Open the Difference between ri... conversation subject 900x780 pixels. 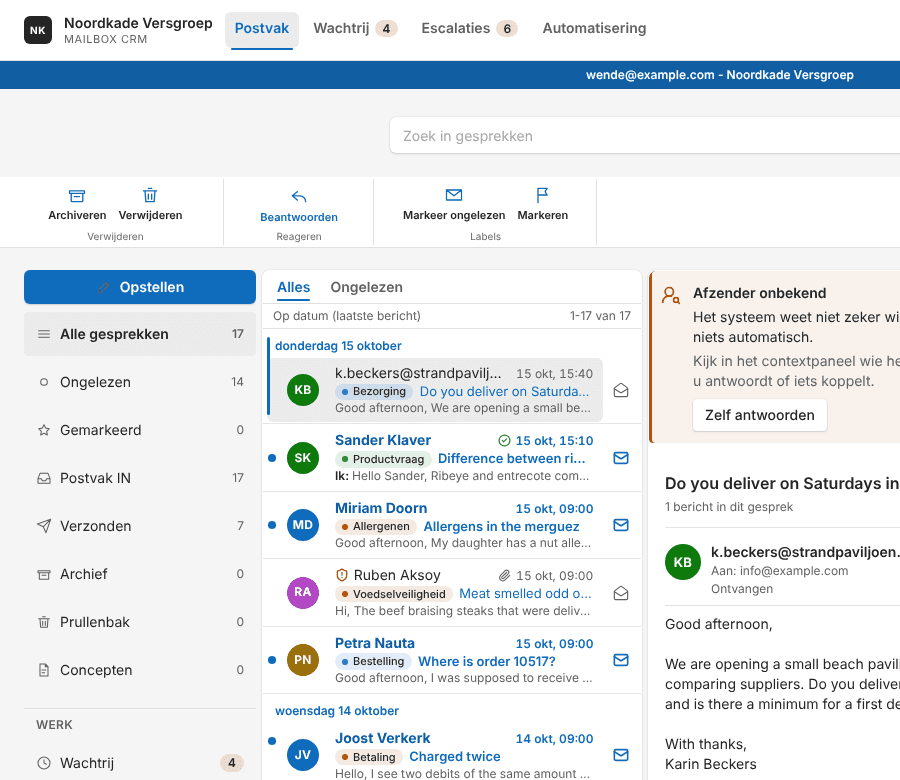[511, 459]
